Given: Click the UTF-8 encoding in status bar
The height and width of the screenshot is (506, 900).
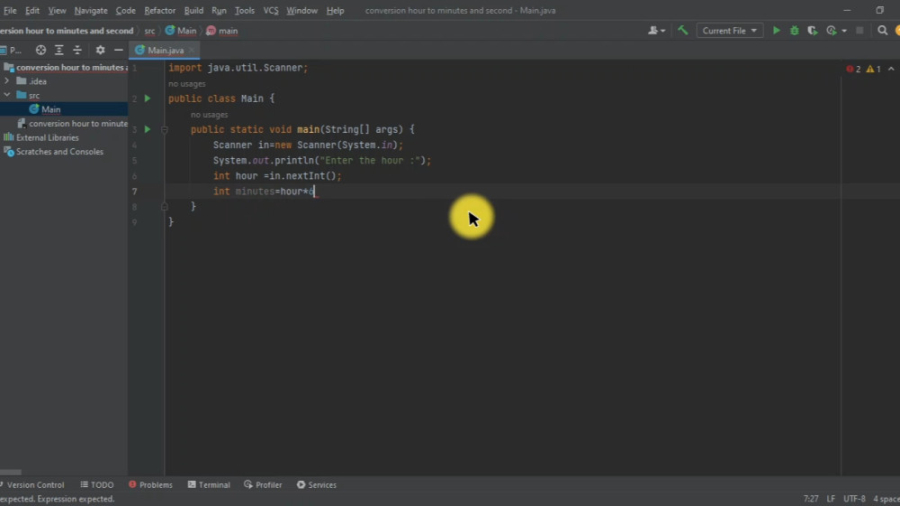Looking at the screenshot, I should 854,498.
